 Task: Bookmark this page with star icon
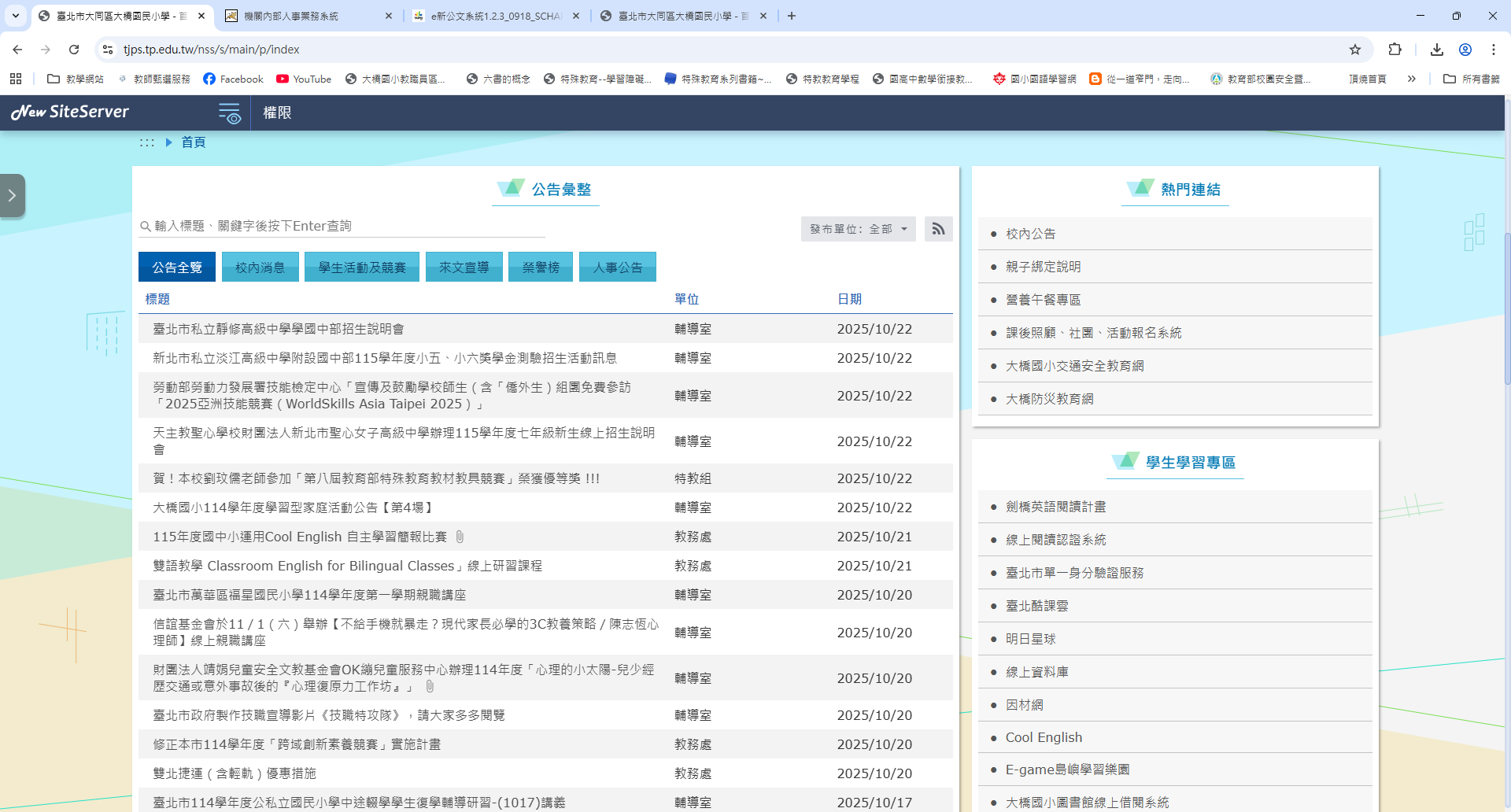(x=1355, y=50)
